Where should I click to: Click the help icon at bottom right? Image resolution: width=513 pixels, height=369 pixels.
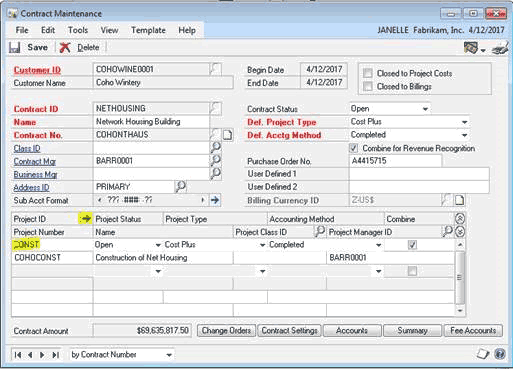click(500, 354)
